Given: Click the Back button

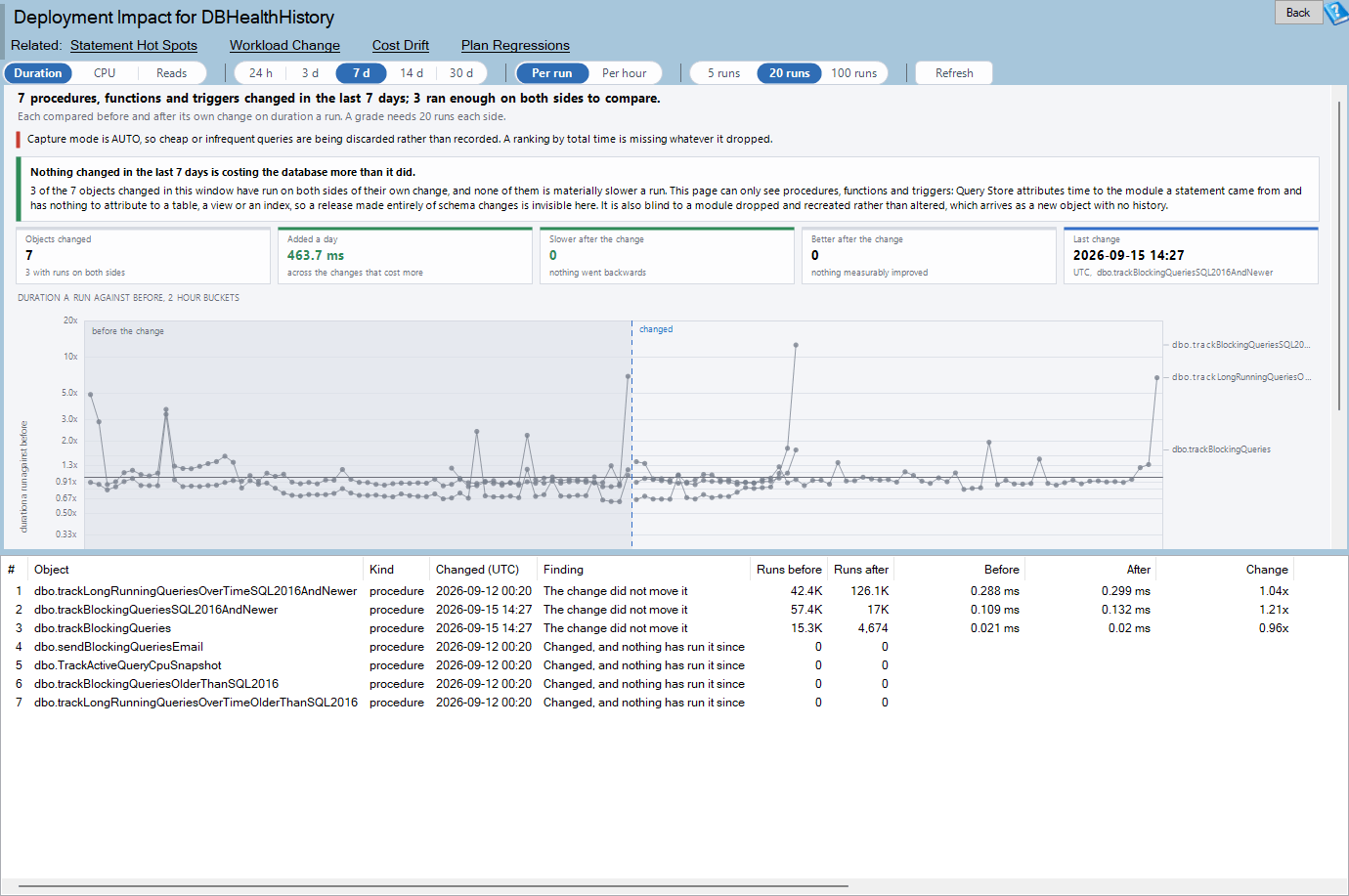Looking at the screenshot, I should click(1298, 13).
